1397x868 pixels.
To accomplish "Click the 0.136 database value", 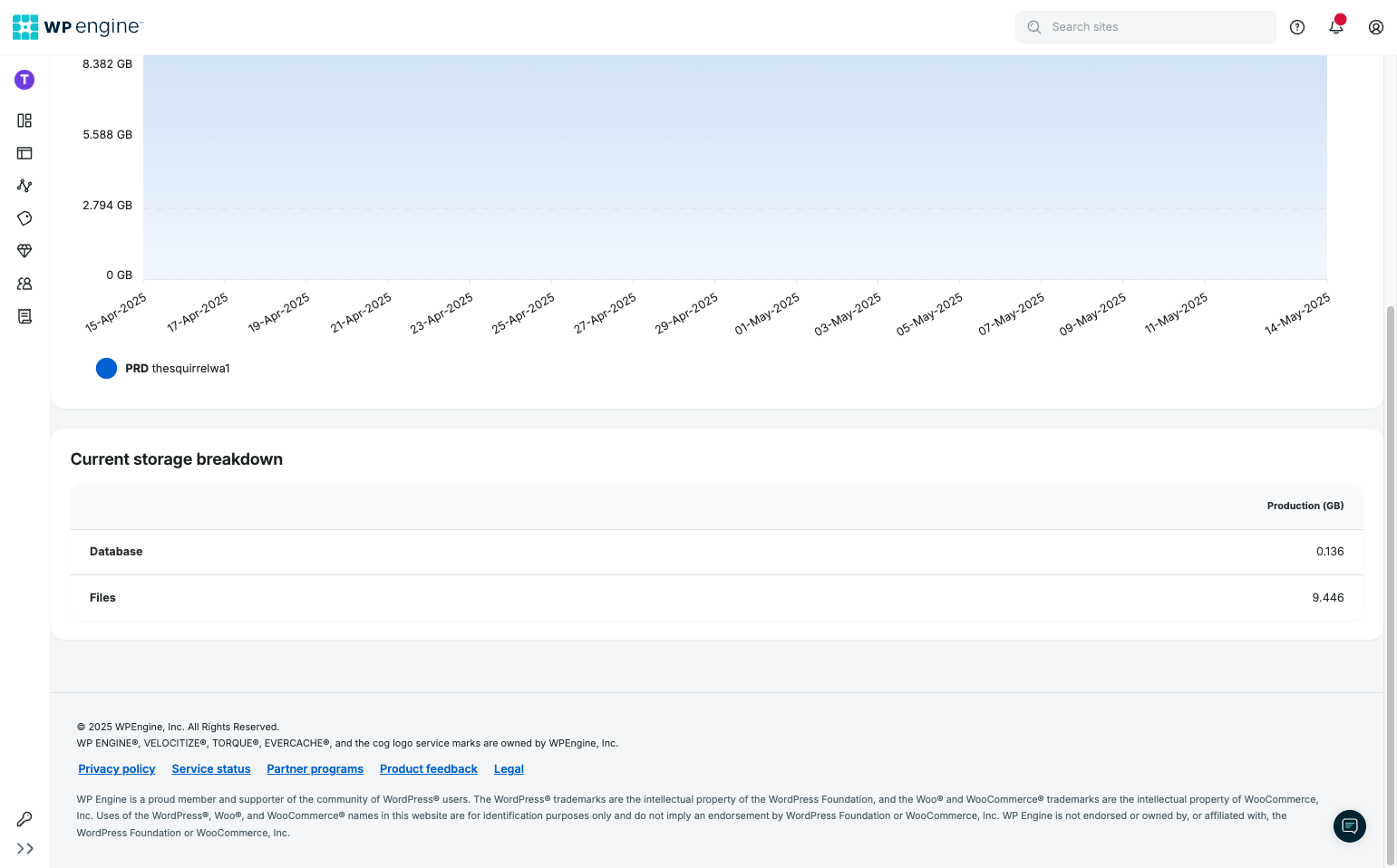I will 1330,552.
